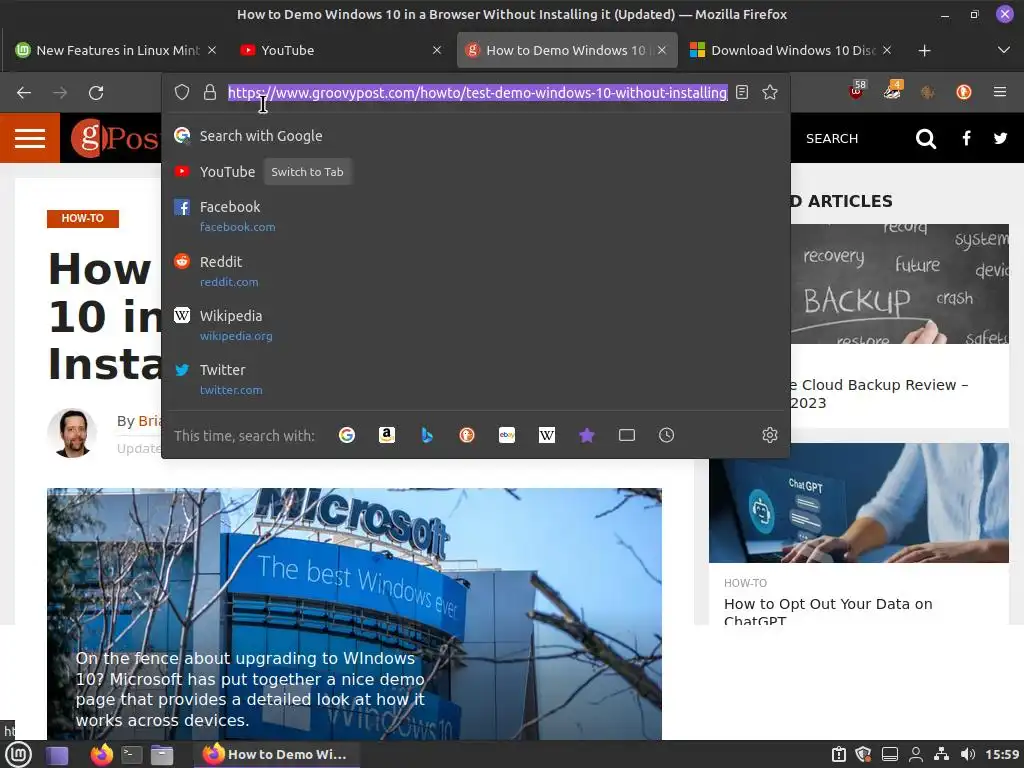Open the uBlock Origin extension showing 58

click(857, 91)
